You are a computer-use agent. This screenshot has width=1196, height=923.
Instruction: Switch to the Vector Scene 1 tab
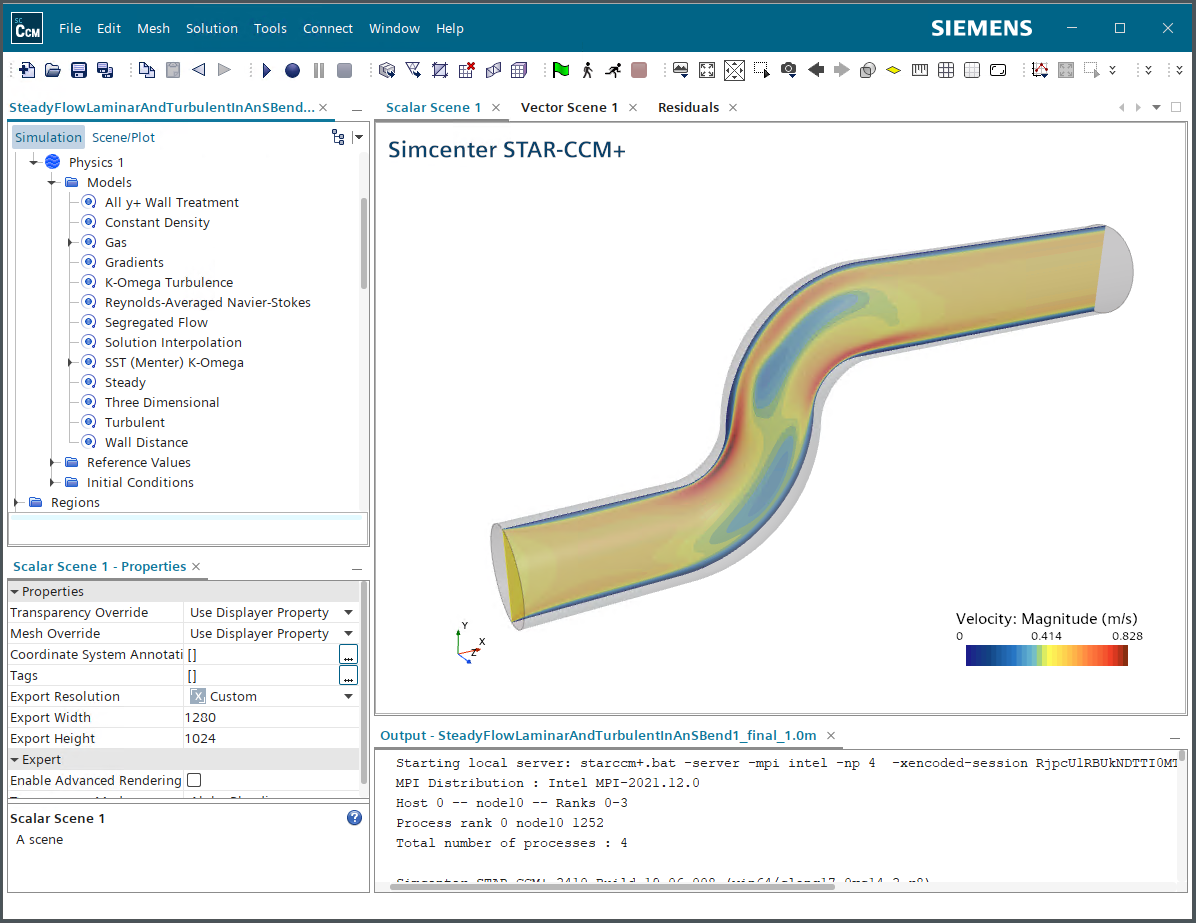coord(569,108)
